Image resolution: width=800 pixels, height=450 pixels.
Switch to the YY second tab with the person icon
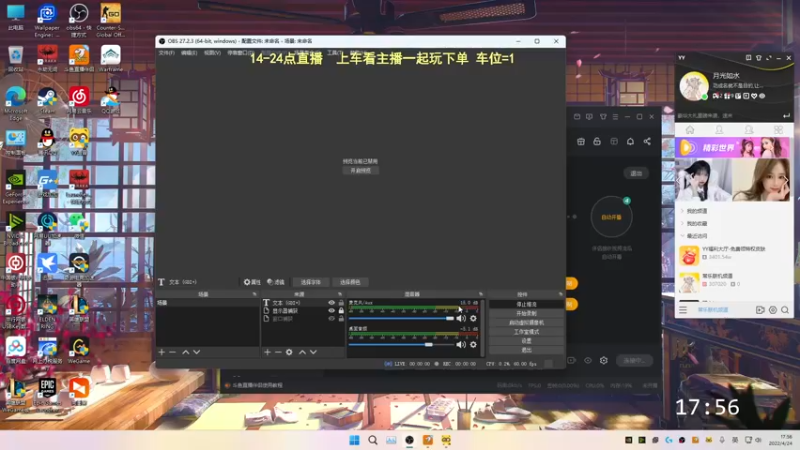[719, 130]
